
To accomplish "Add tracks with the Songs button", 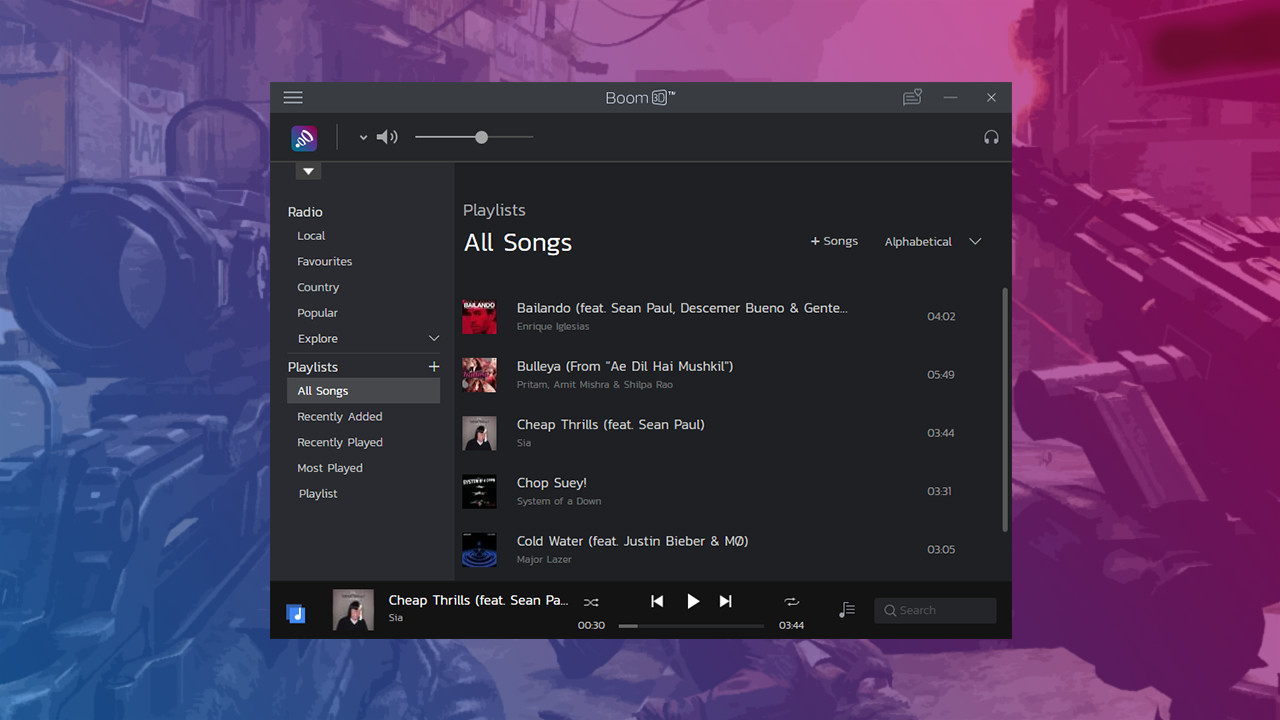I will 833,240.
